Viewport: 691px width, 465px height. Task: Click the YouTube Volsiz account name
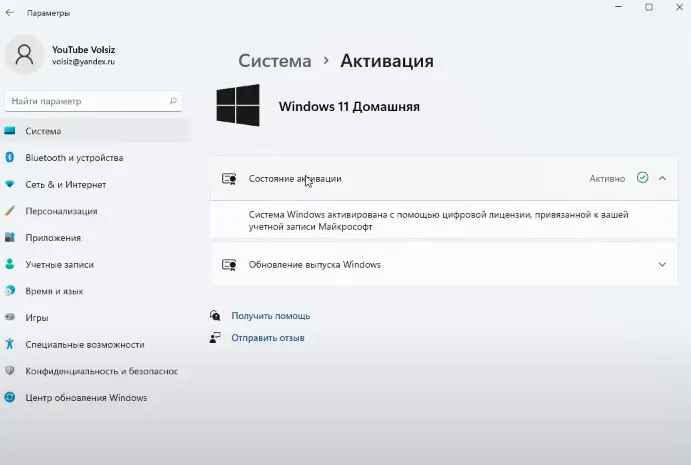(83, 50)
